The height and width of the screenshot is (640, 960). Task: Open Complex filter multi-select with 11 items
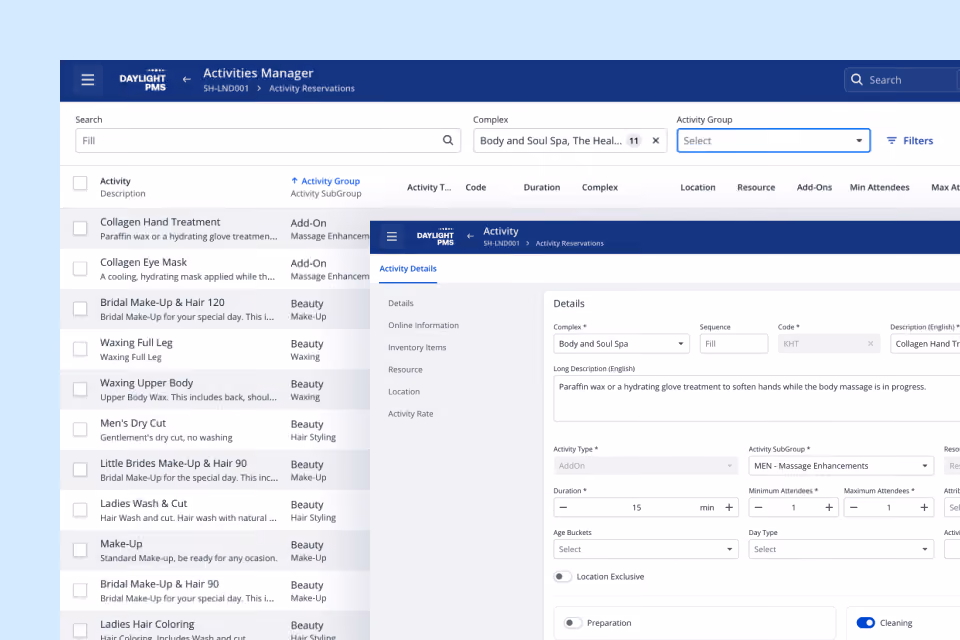point(569,140)
